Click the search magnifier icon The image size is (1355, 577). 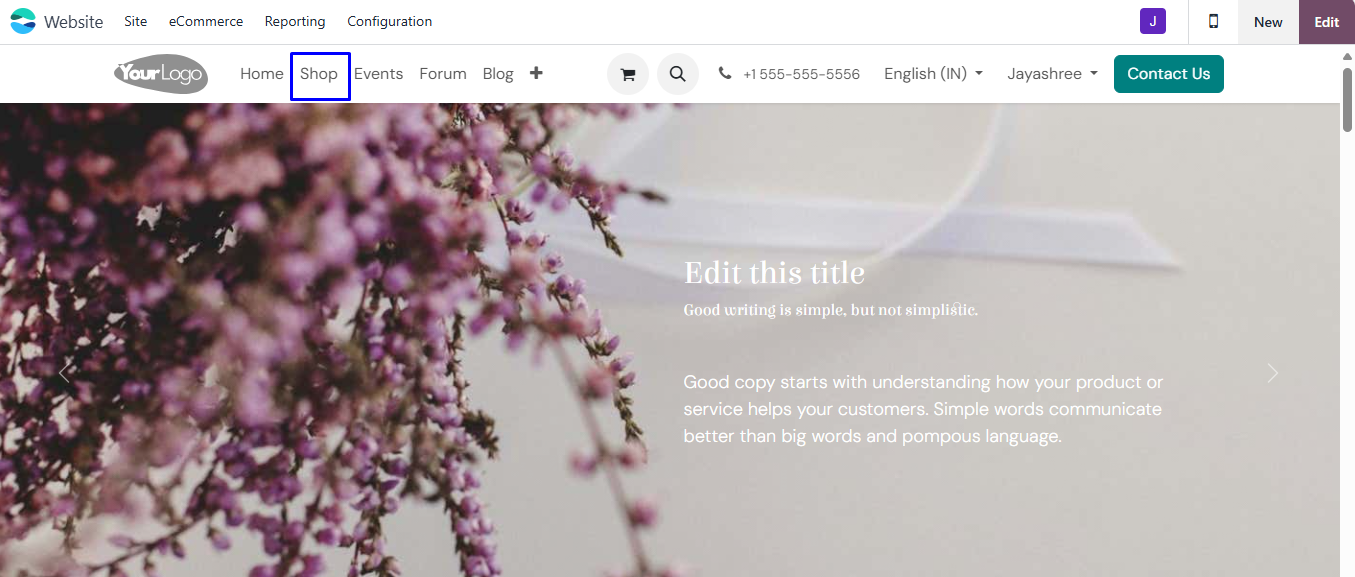click(x=678, y=74)
